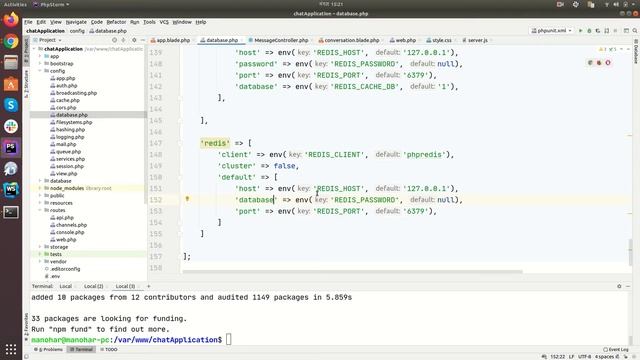The height and width of the screenshot is (360, 640).
Task: Click the LF line separator in status bar
Action: coord(571,356)
